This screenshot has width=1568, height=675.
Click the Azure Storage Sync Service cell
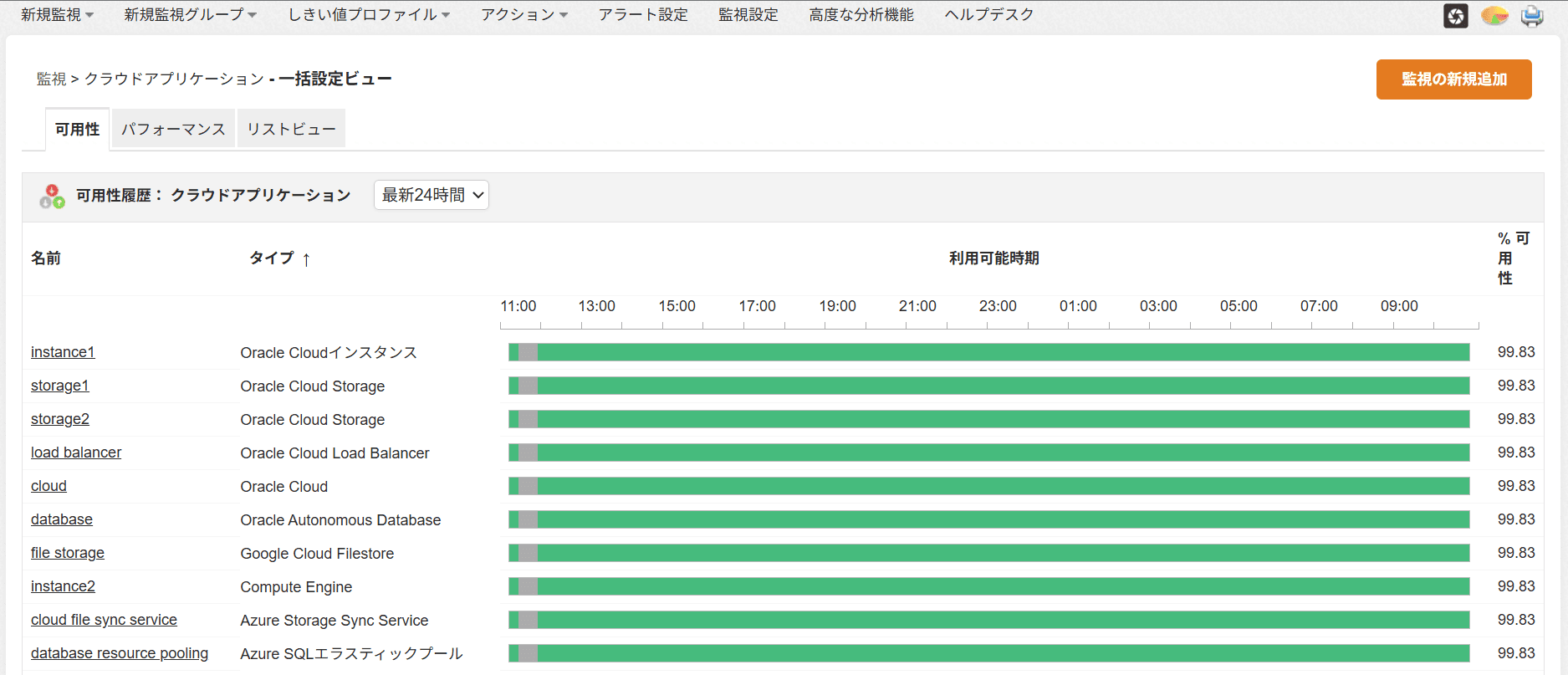pos(335,620)
